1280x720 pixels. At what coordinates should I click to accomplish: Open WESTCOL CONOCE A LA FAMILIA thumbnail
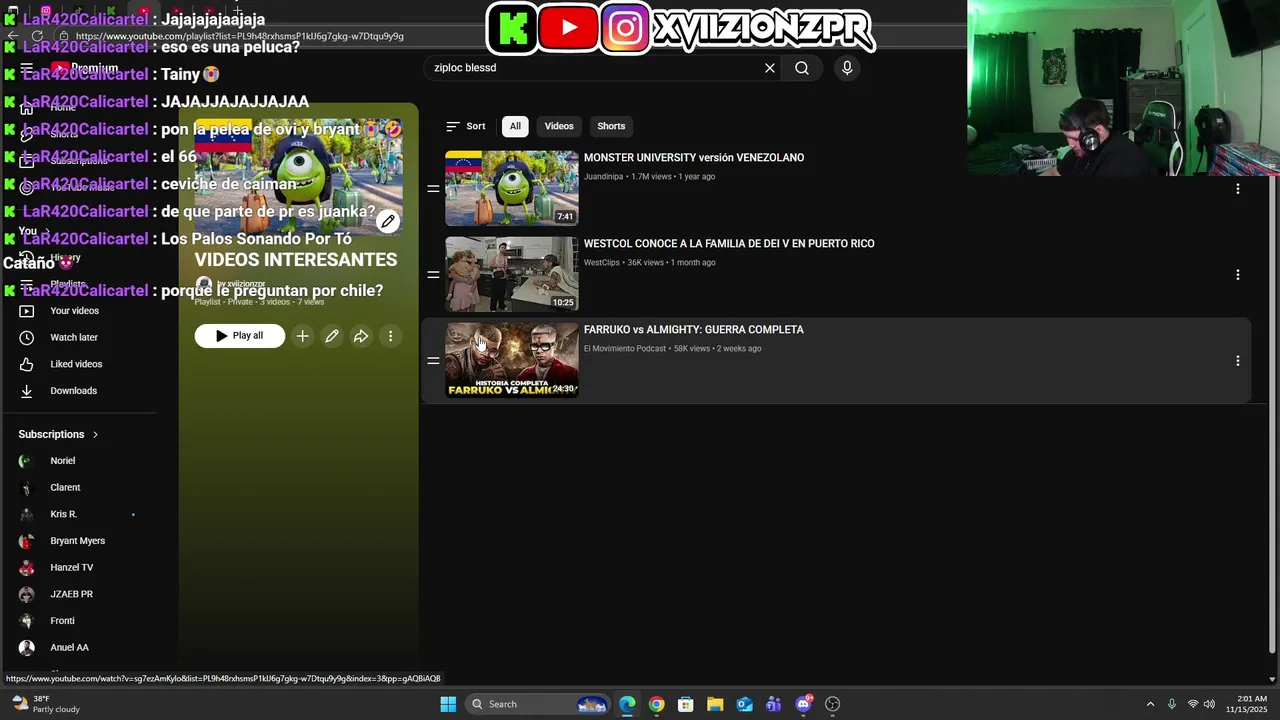512,274
